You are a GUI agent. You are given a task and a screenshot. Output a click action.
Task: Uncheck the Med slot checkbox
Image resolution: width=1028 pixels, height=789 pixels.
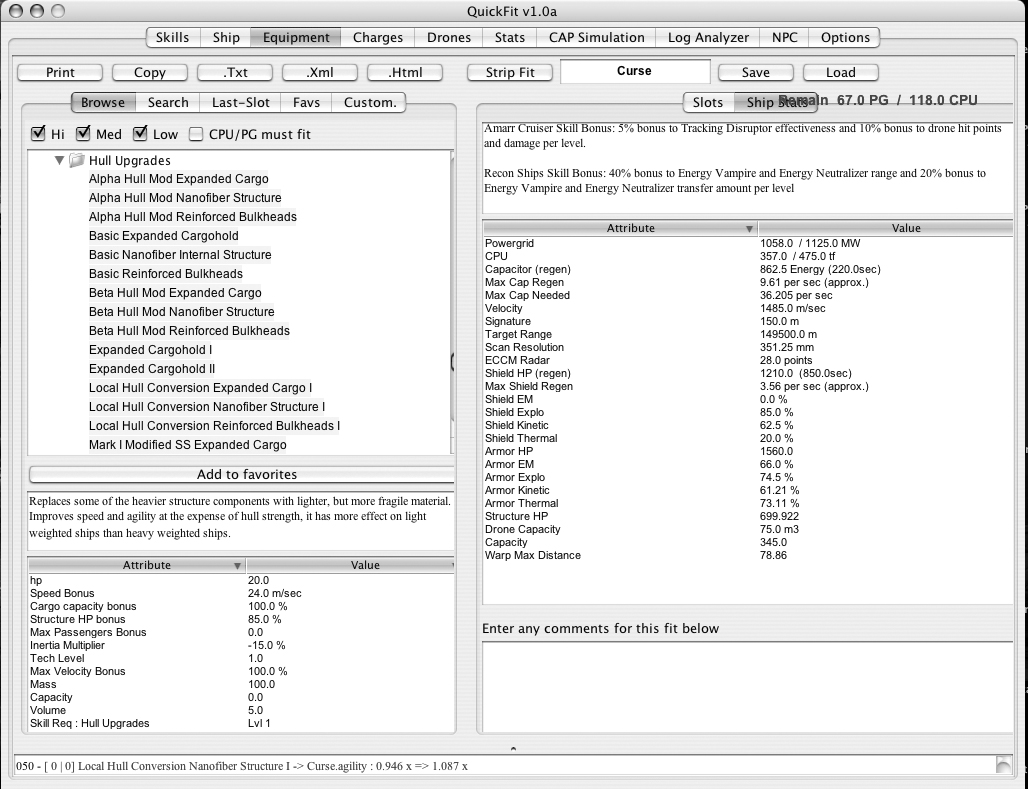pyautogui.click(x=83, y=134)
